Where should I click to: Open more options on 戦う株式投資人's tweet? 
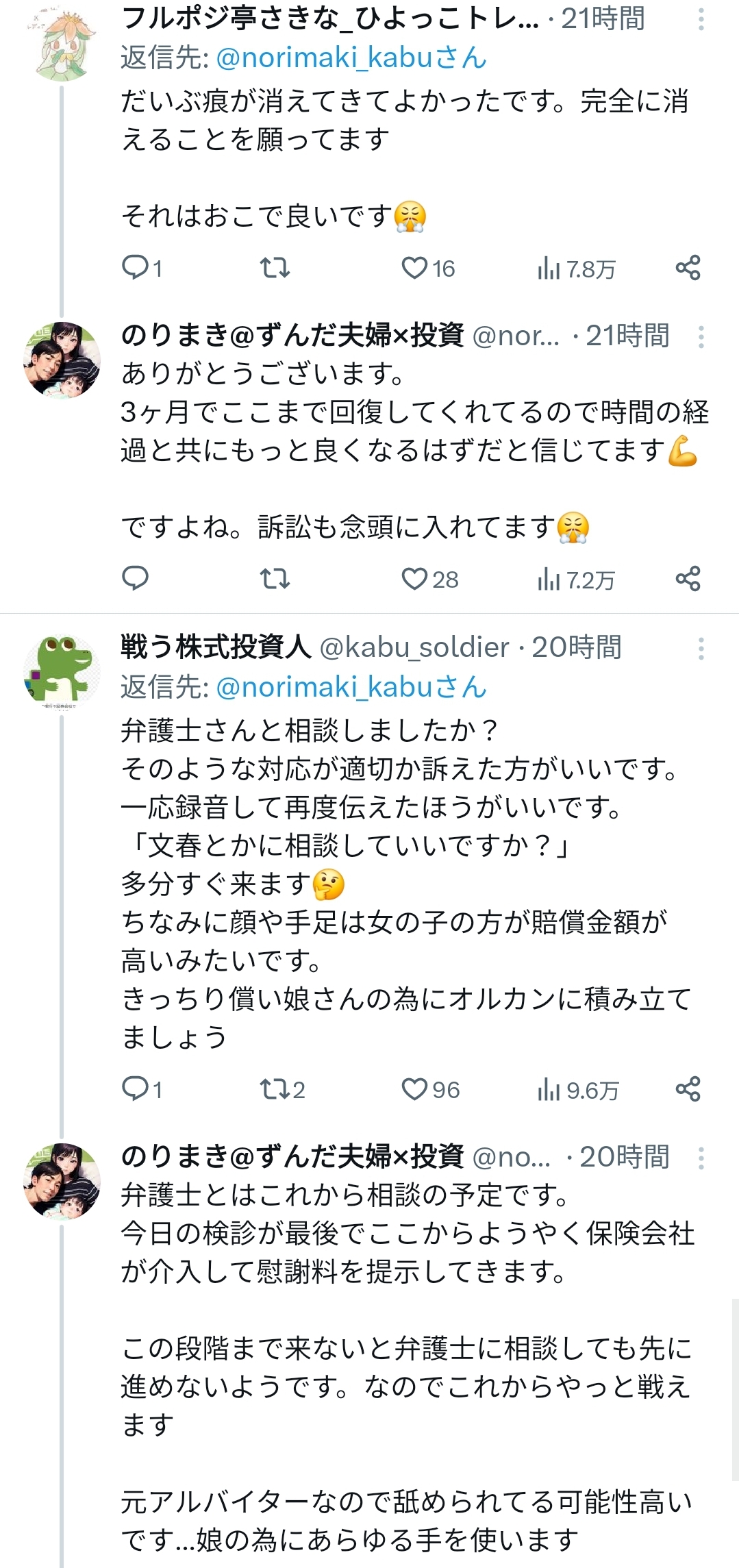tap(701, 648)
